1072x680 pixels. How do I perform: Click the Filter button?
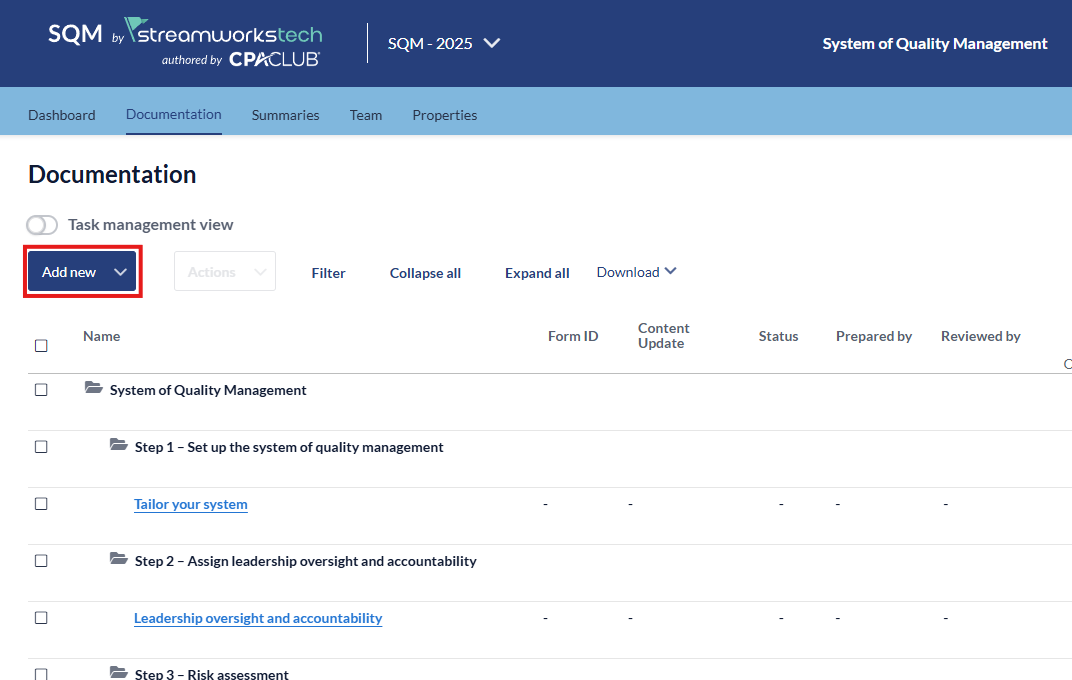[x=328, y=273]
